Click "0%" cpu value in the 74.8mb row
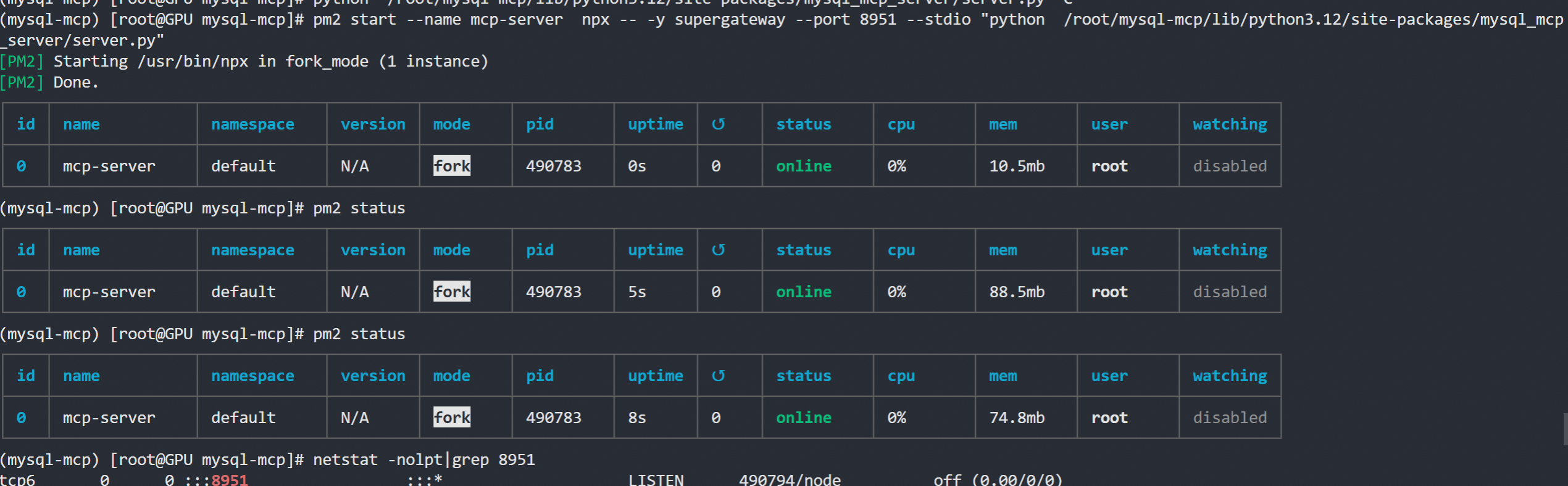The image size is (1568, 486). [x=897, y=418]
